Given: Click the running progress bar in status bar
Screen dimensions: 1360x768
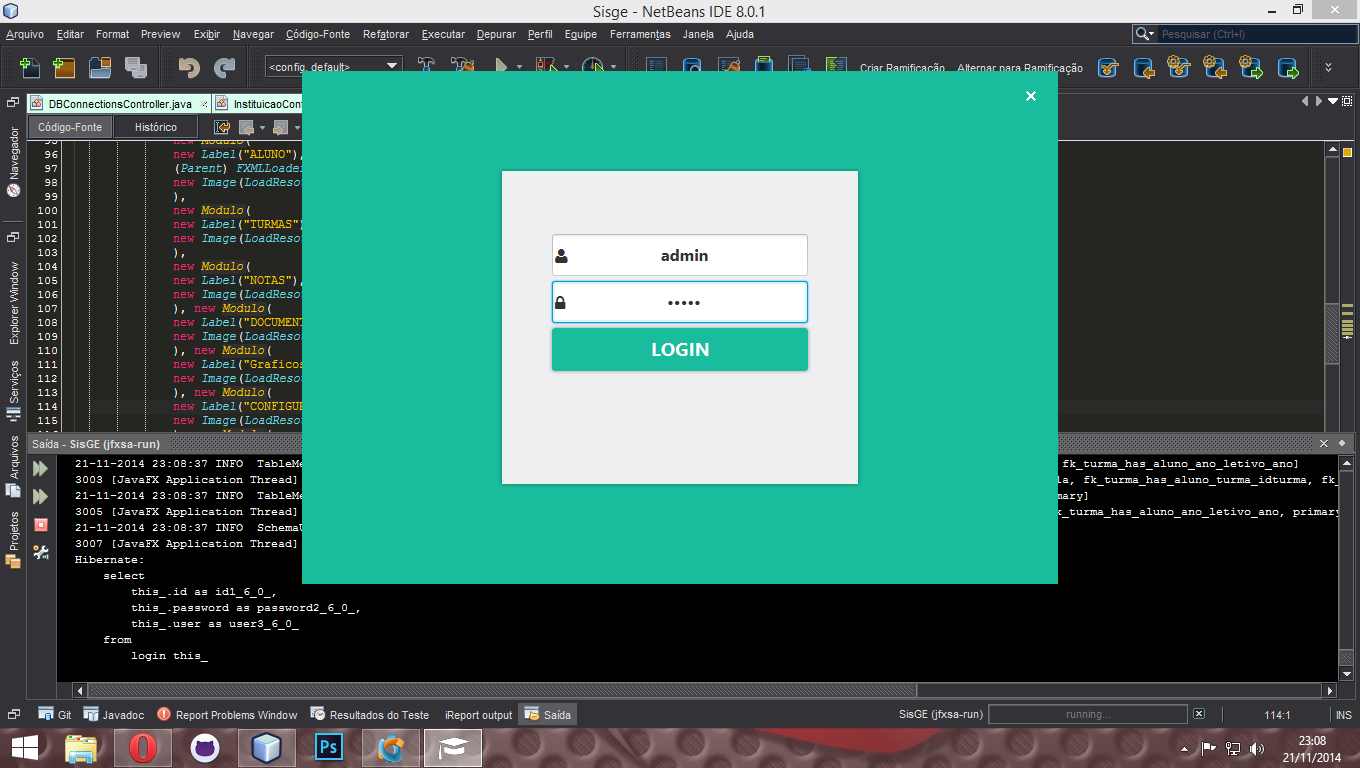Looking at the screenshot, I should coord(1088,714).
